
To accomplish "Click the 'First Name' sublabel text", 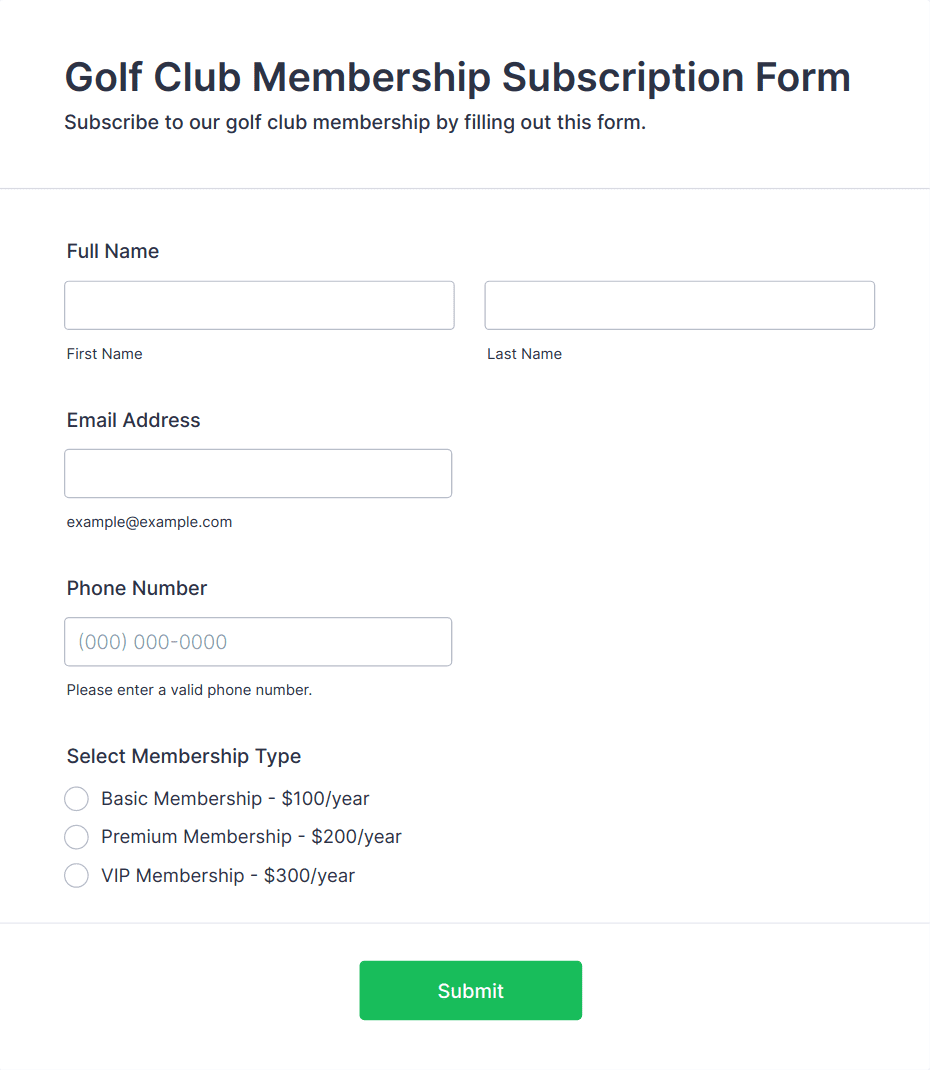I will 104,354.
